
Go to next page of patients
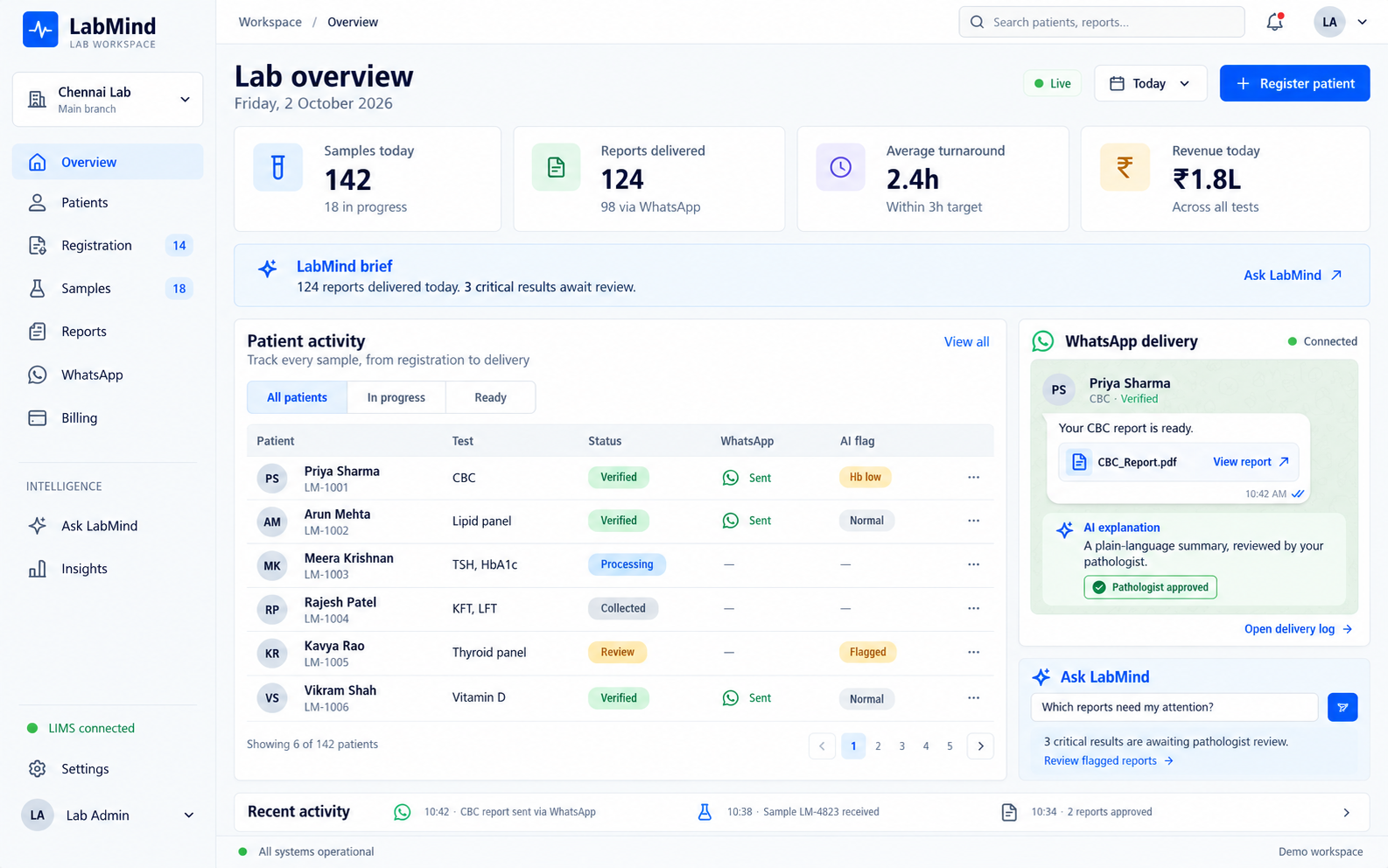pyautogui.click(x=980, y=746)
